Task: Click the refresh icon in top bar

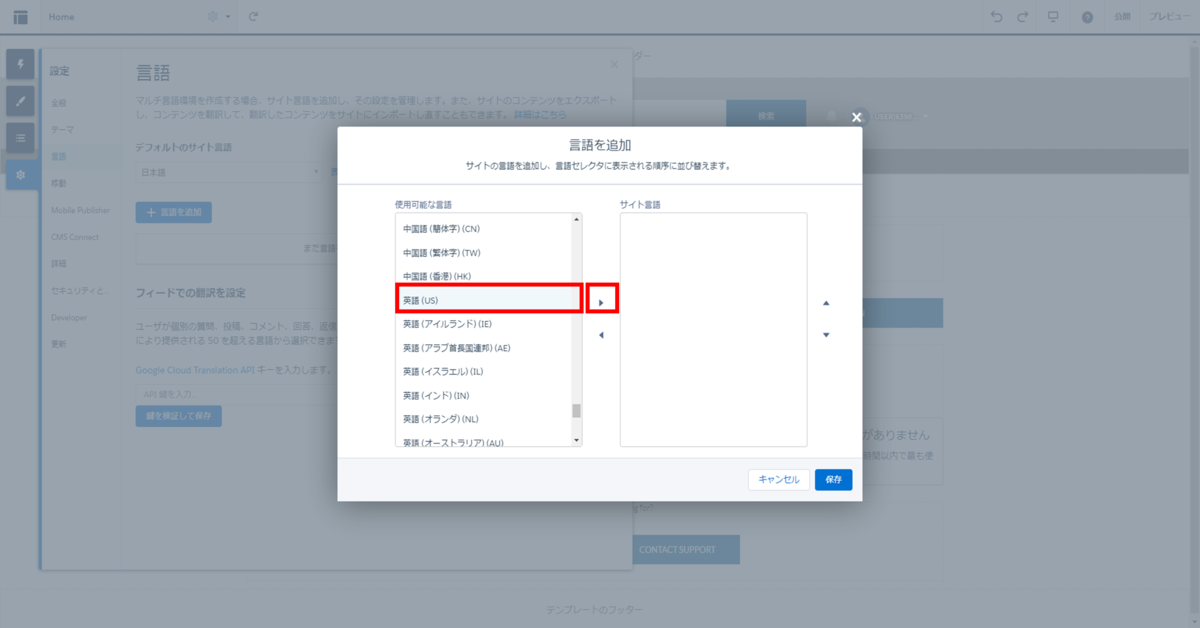Action: pos(253,17)
